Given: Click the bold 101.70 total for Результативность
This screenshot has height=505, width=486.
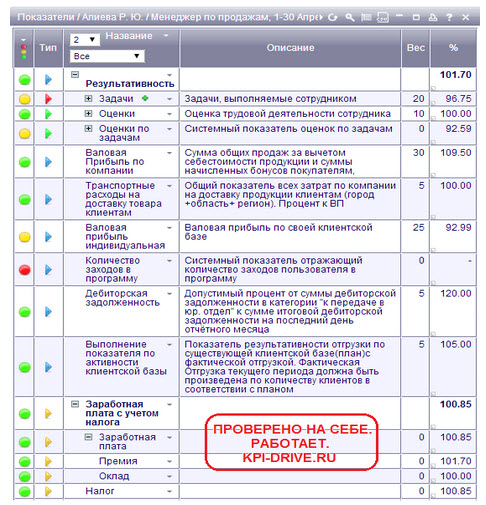Looking at the screenshot, I should [456, 75].
